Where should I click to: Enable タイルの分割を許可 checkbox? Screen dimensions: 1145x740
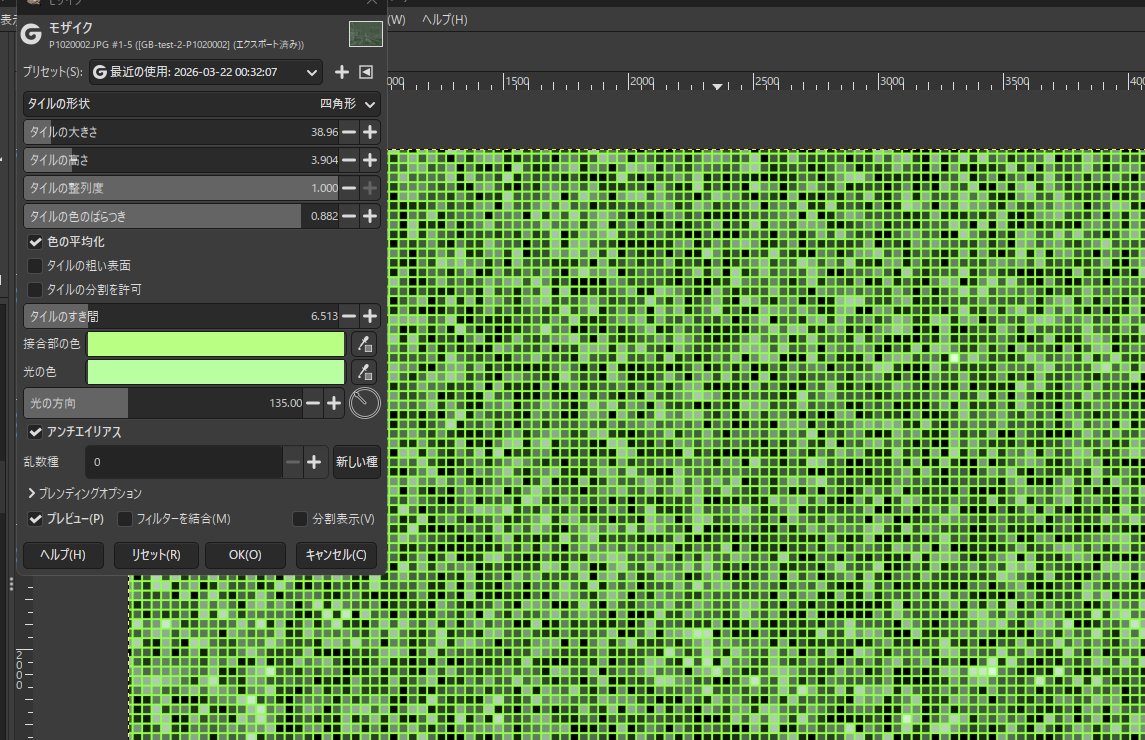35,290
